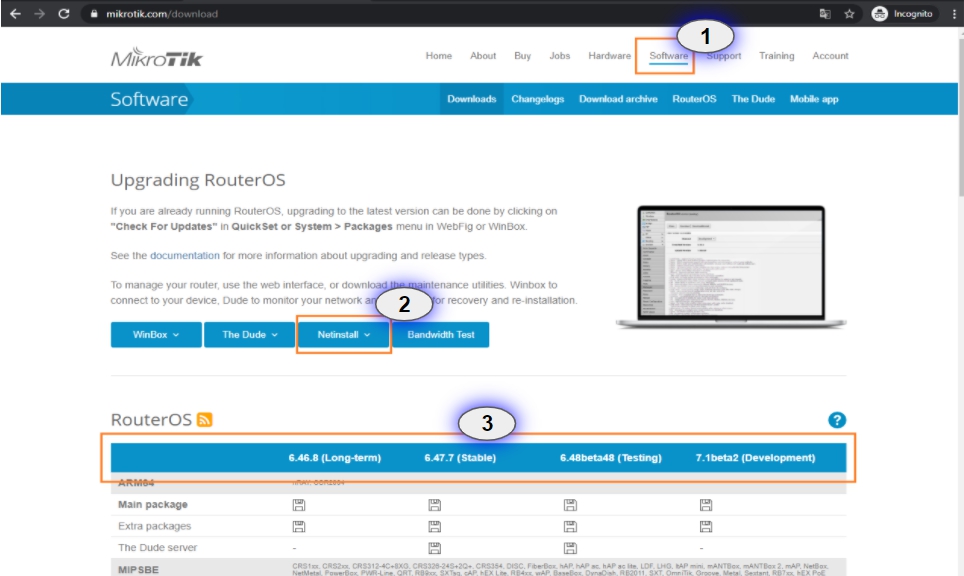Image resolution: width=964 pixels, height=576 pixels.
Task: Click the MIPSBE section label
Action: click(x=138, y=570)
